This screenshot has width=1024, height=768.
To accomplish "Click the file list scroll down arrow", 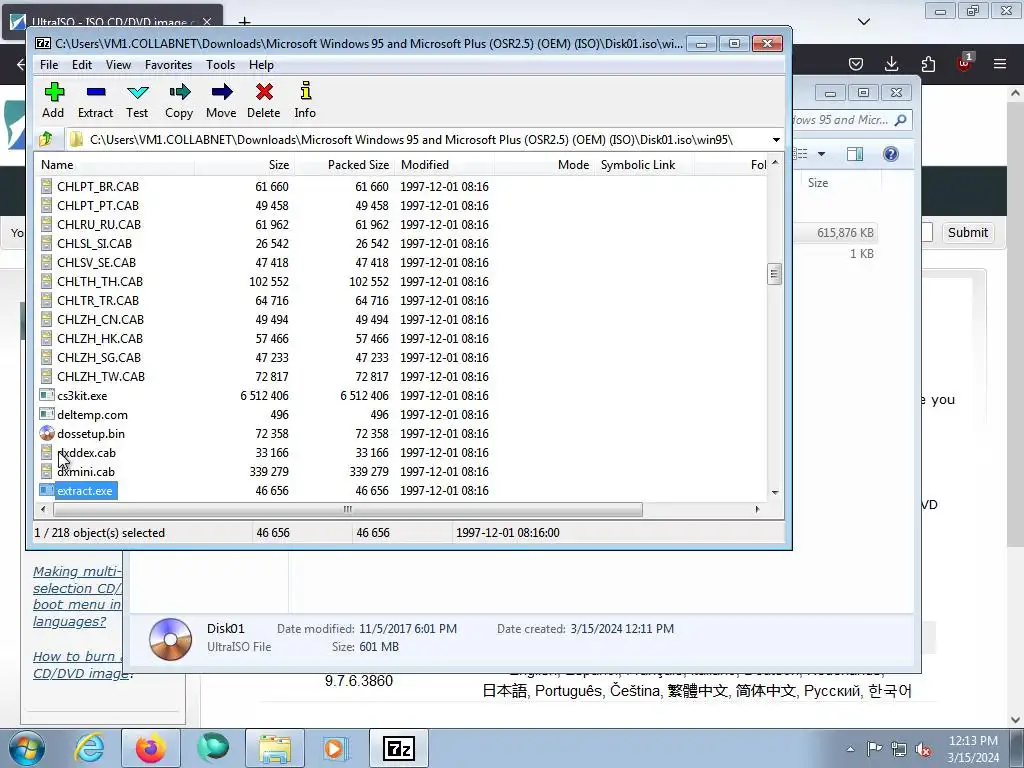I will tap(775, 492).
